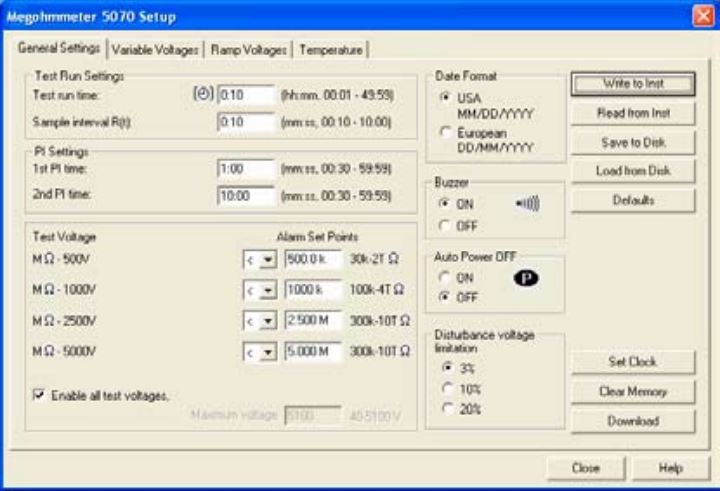
Task: Click the Auto Power OFF 'P' icon
Action: click(x=526, y=278)
